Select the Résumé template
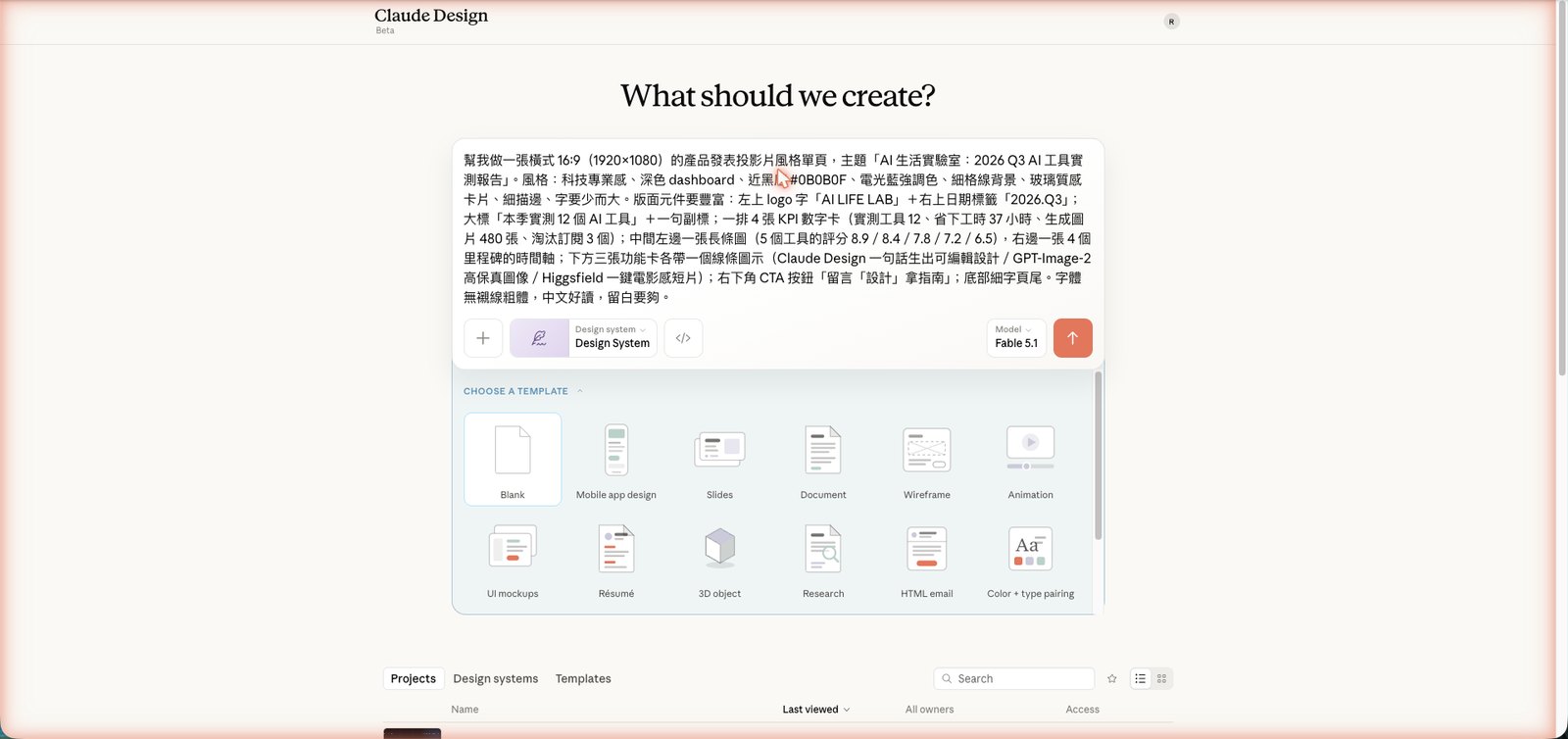This screenshot has width=1568, height=739. click(616, 559)
